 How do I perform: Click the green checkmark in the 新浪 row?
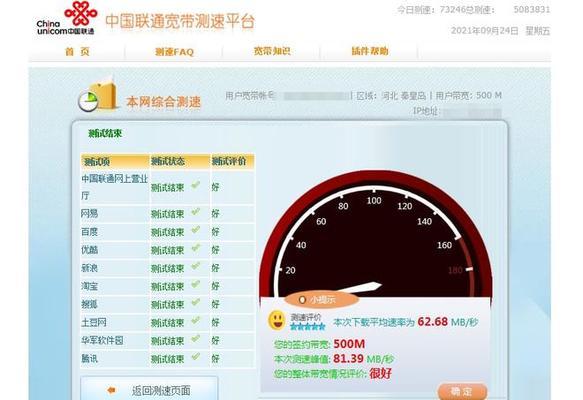coord(196,266)
